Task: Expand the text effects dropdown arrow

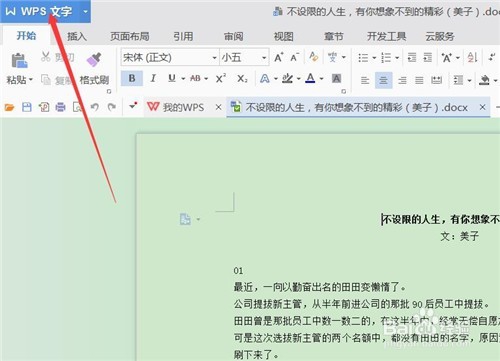Action: tap(276, 79)
